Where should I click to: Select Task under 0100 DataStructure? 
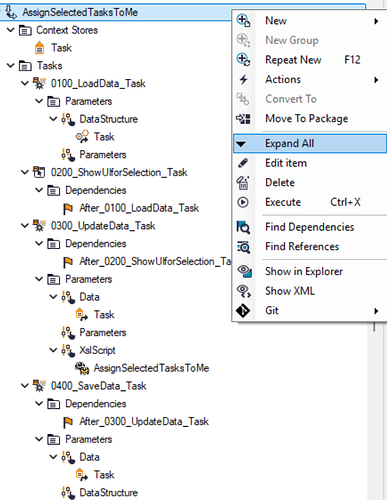click(x=104, y=137)
